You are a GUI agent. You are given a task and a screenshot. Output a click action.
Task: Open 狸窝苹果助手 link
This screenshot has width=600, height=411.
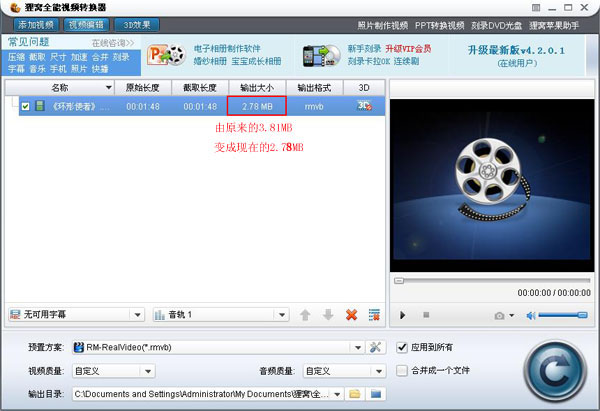[554, 25]
